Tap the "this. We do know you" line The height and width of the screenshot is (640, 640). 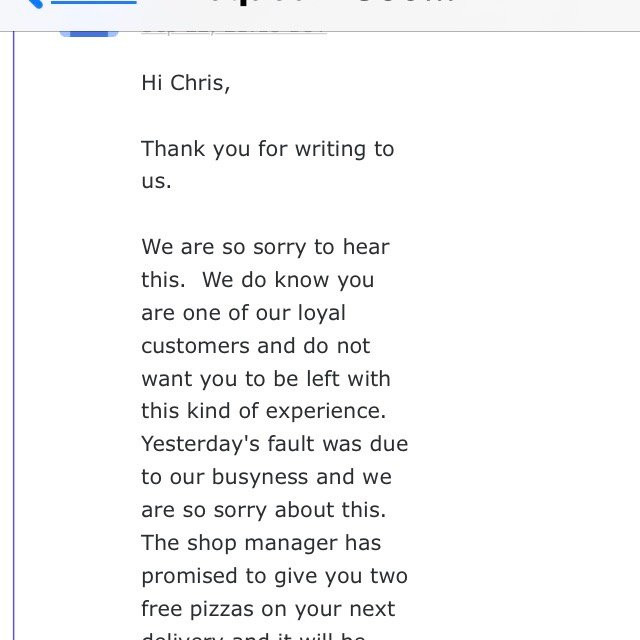[x=258, y=280]
